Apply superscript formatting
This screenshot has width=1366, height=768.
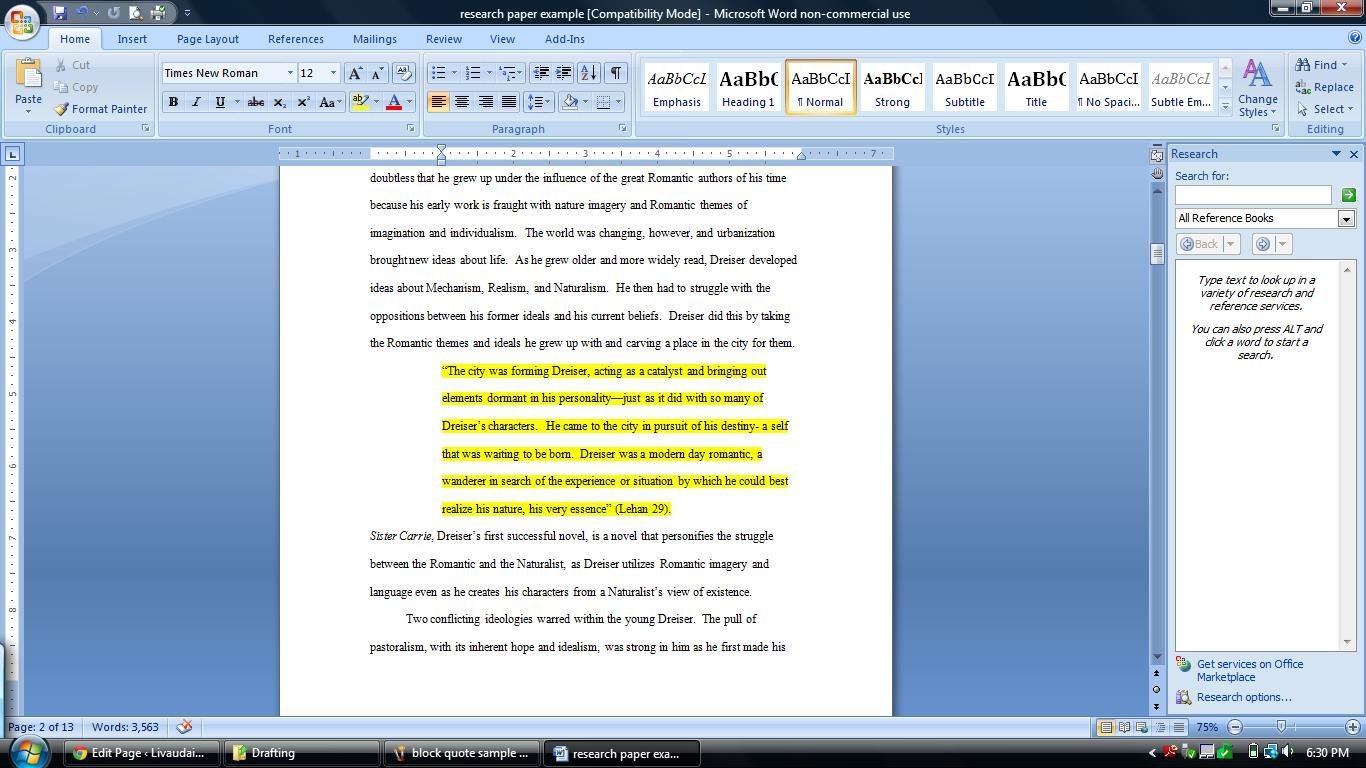[303, 102]
